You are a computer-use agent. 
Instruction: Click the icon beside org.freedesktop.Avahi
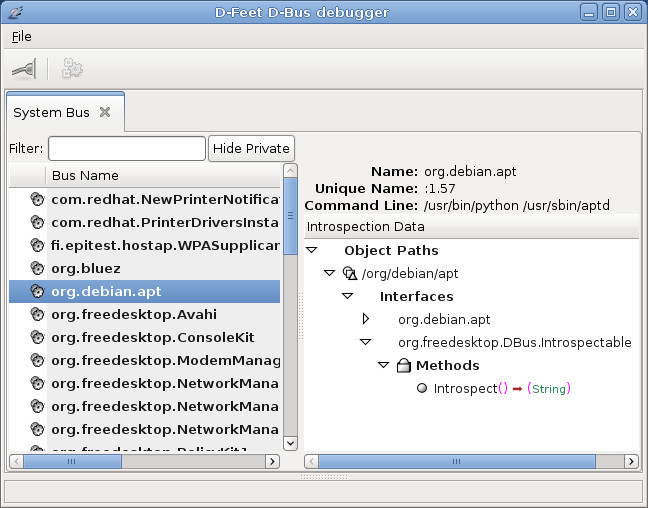[37, 314]
